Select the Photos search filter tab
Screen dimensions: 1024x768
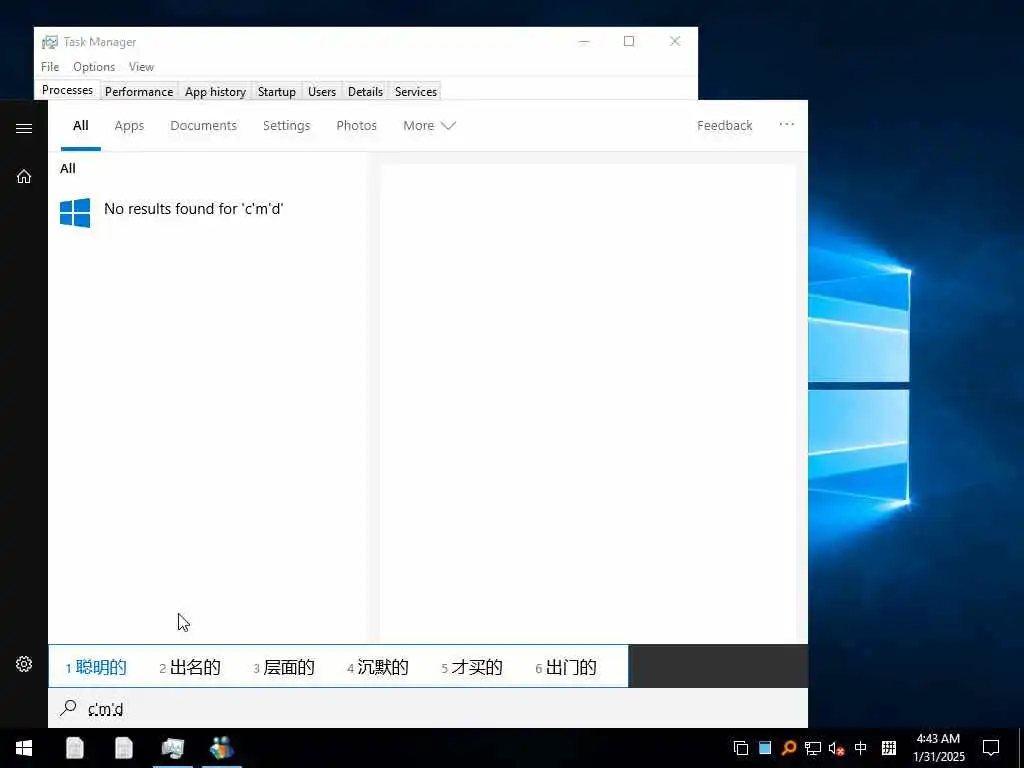(357, 125)
